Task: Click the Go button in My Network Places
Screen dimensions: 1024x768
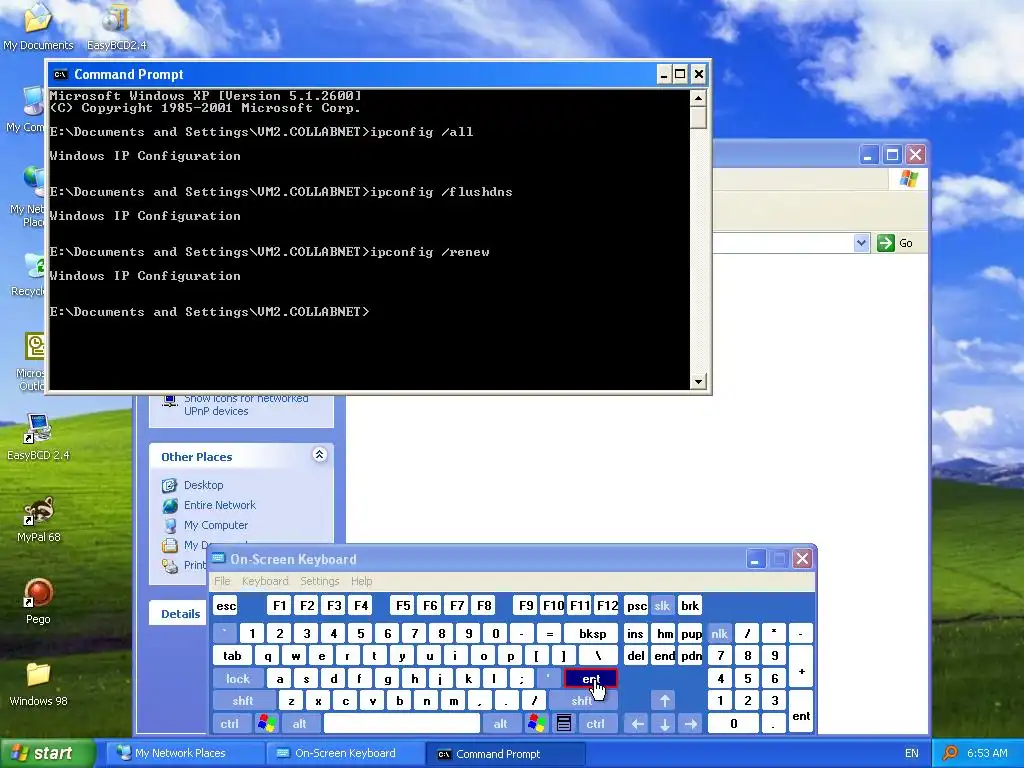Action: pyautogui.click(x=895, y=243)
